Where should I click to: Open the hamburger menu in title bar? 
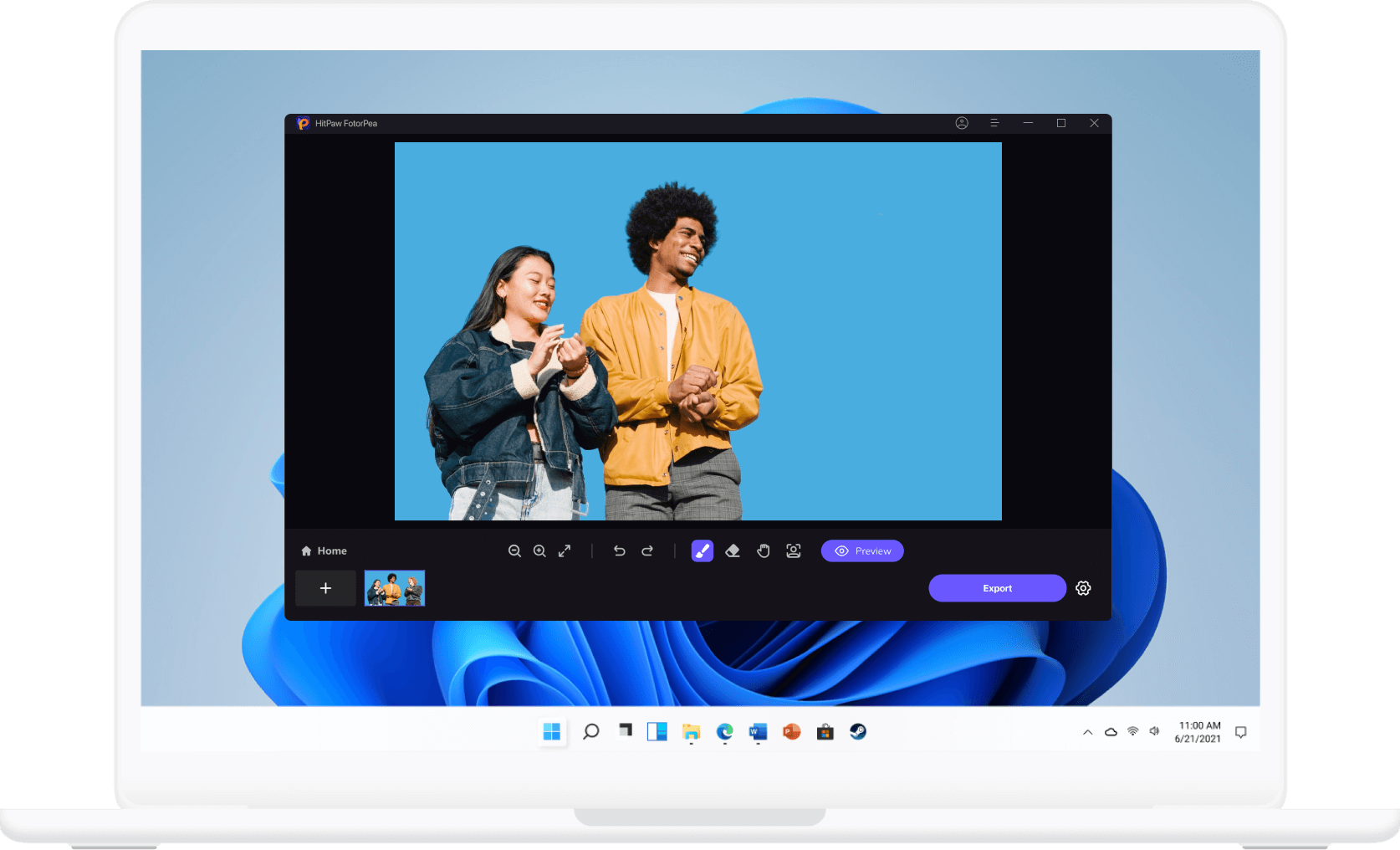click(994, 123)
